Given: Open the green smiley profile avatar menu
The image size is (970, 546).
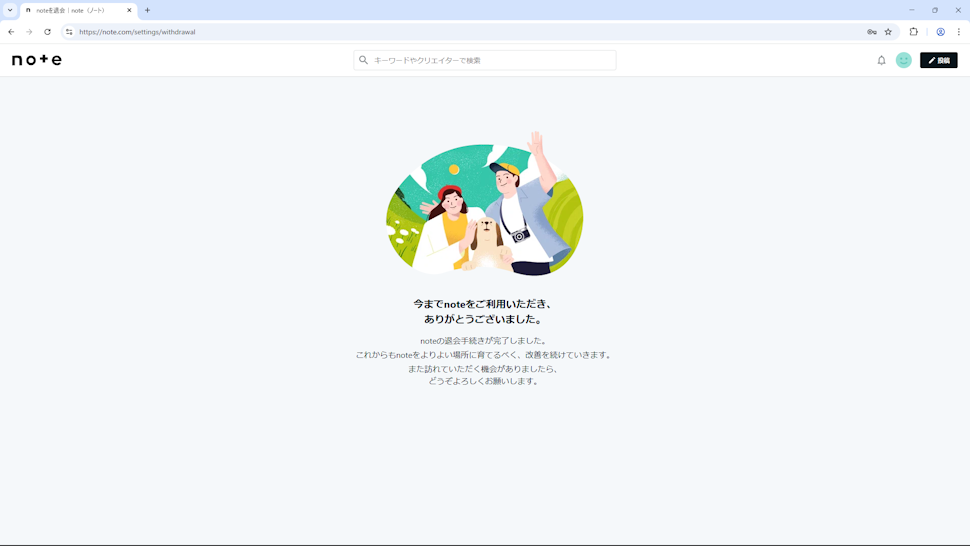Looking at the screenshot, I should point(904,60).
